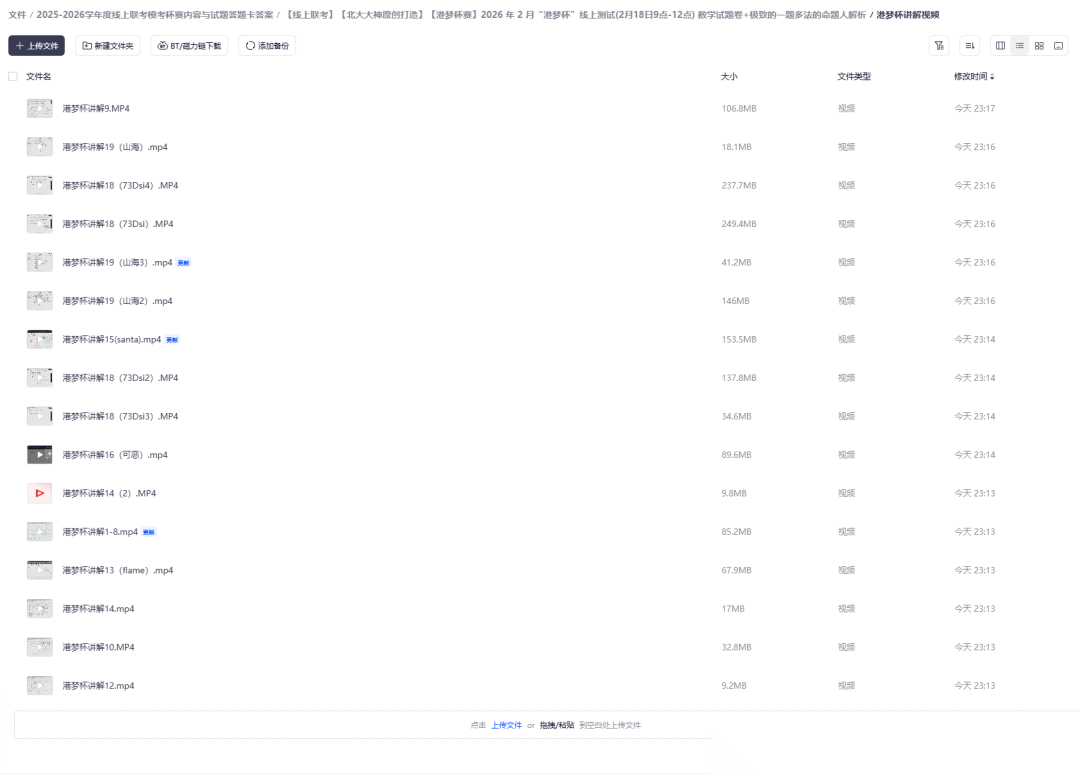The height and width of the screenshot is (776, 1080).
Task: Open the 2025-2026学年度线上联考 breadcrumb folder
Action: pos(154,15)
